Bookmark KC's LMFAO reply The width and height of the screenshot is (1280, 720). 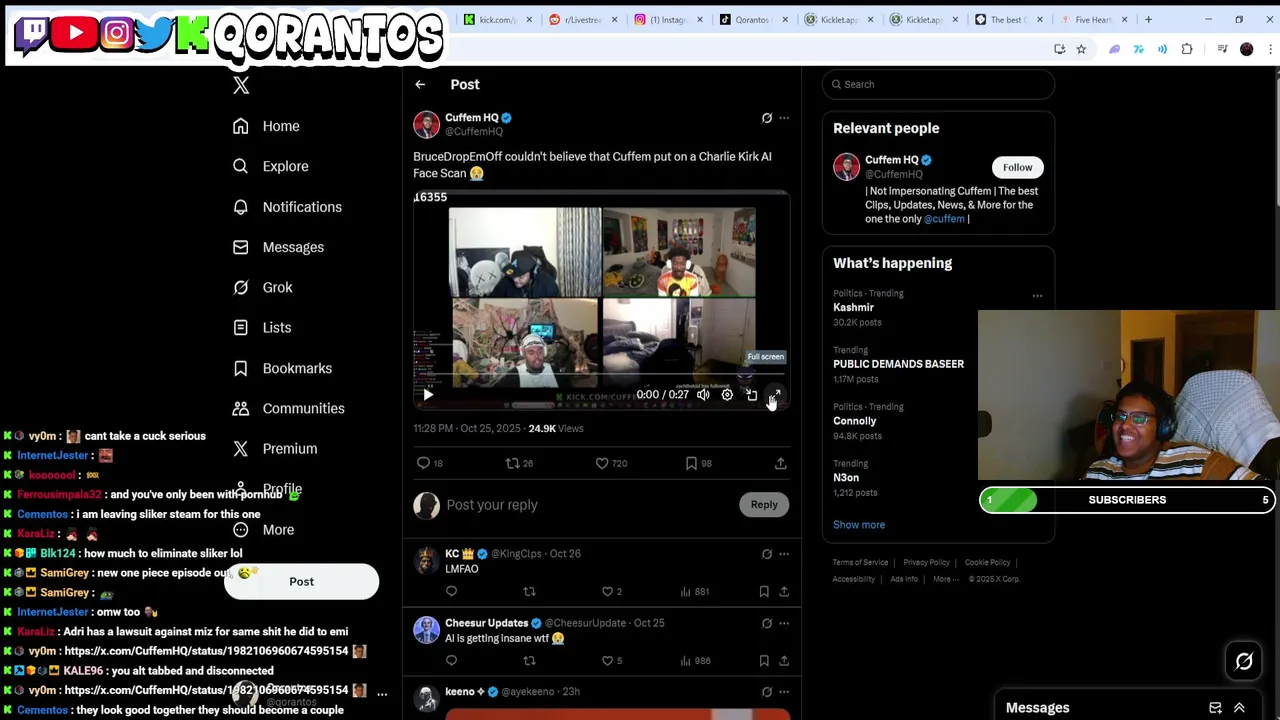[764, 591]
